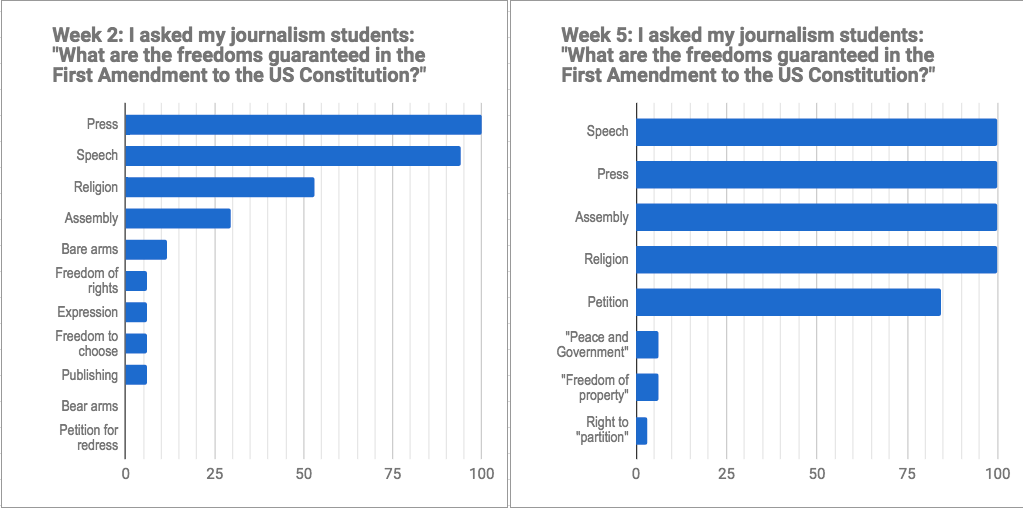Screen dimensions: 1023x508
Task: Click the "Petition for redress" axis label
Action: pos(88,437)
